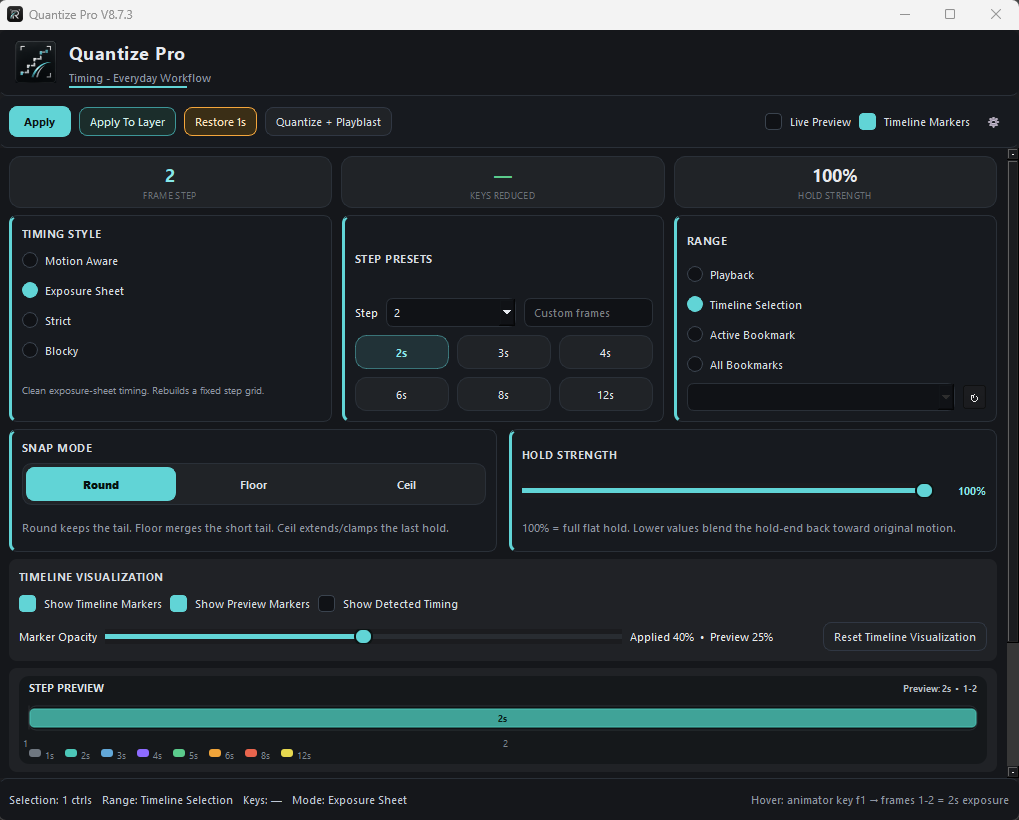This screenshot has width=1019, height=820.
Task: Click the 5s green legend swatch
Action: (x=179, y=753)
